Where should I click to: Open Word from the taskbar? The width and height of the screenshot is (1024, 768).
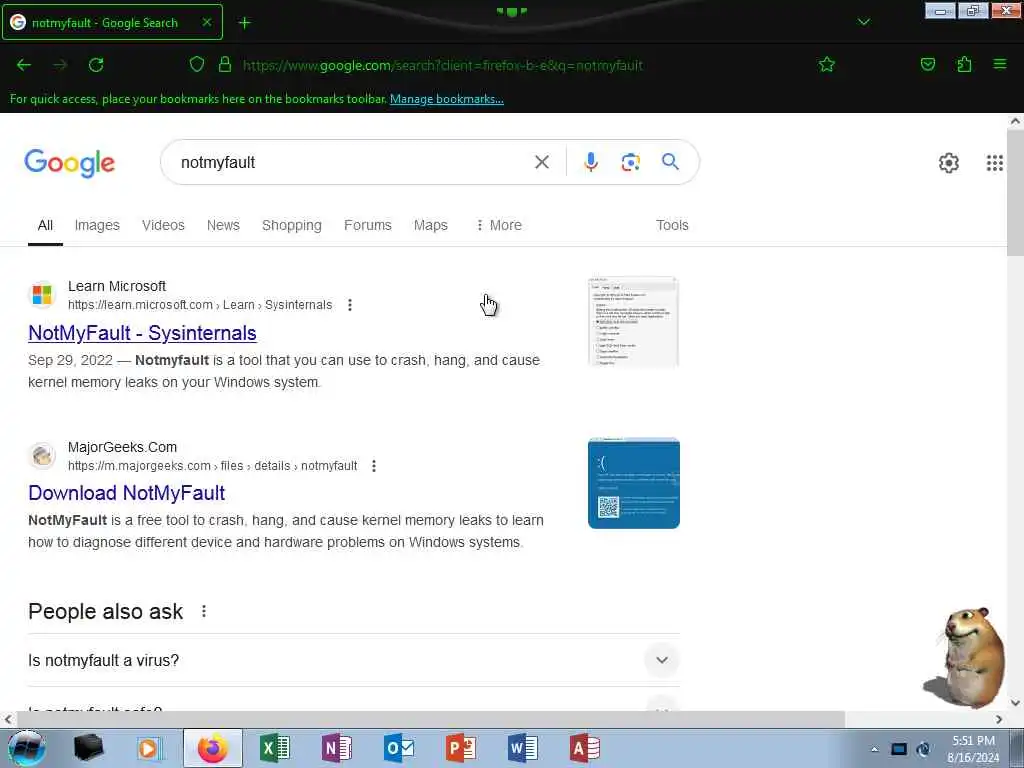pyautogui.click(x=522, y=748)
